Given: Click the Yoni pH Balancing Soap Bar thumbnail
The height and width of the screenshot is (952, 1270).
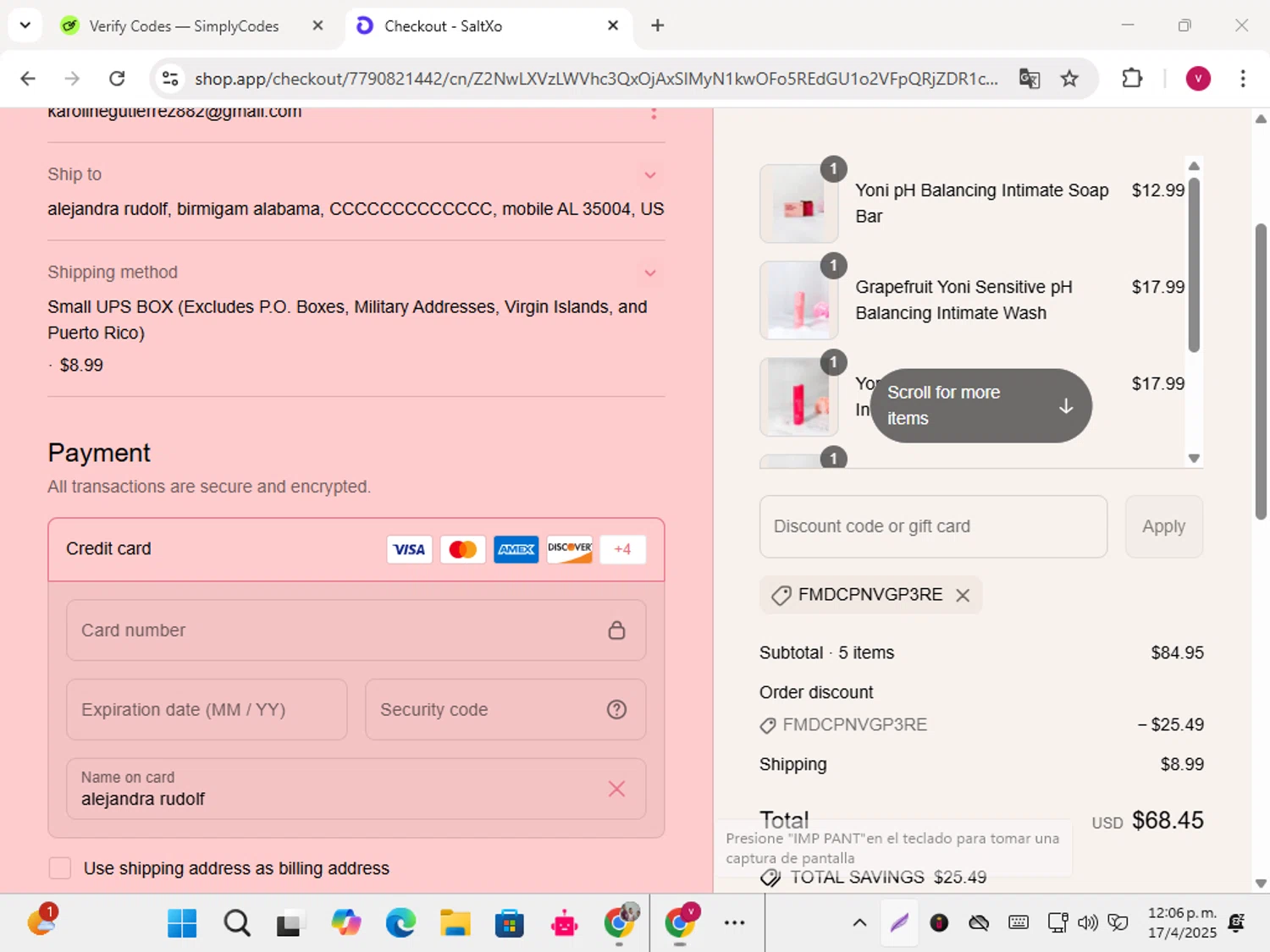Looking at the screenshot, I should 798,204.
